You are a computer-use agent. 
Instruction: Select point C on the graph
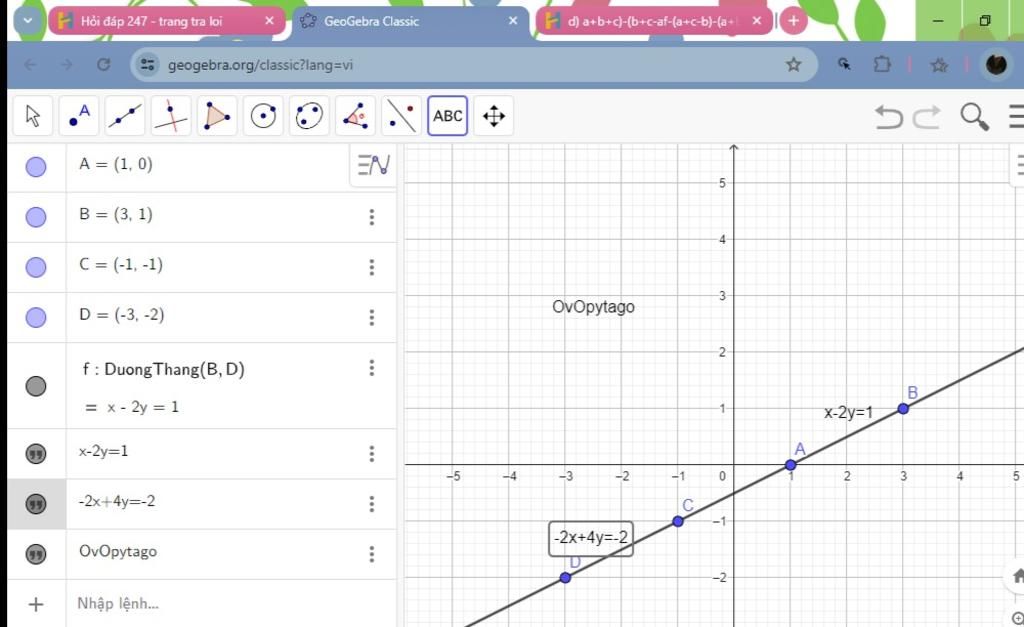(678, 521)
